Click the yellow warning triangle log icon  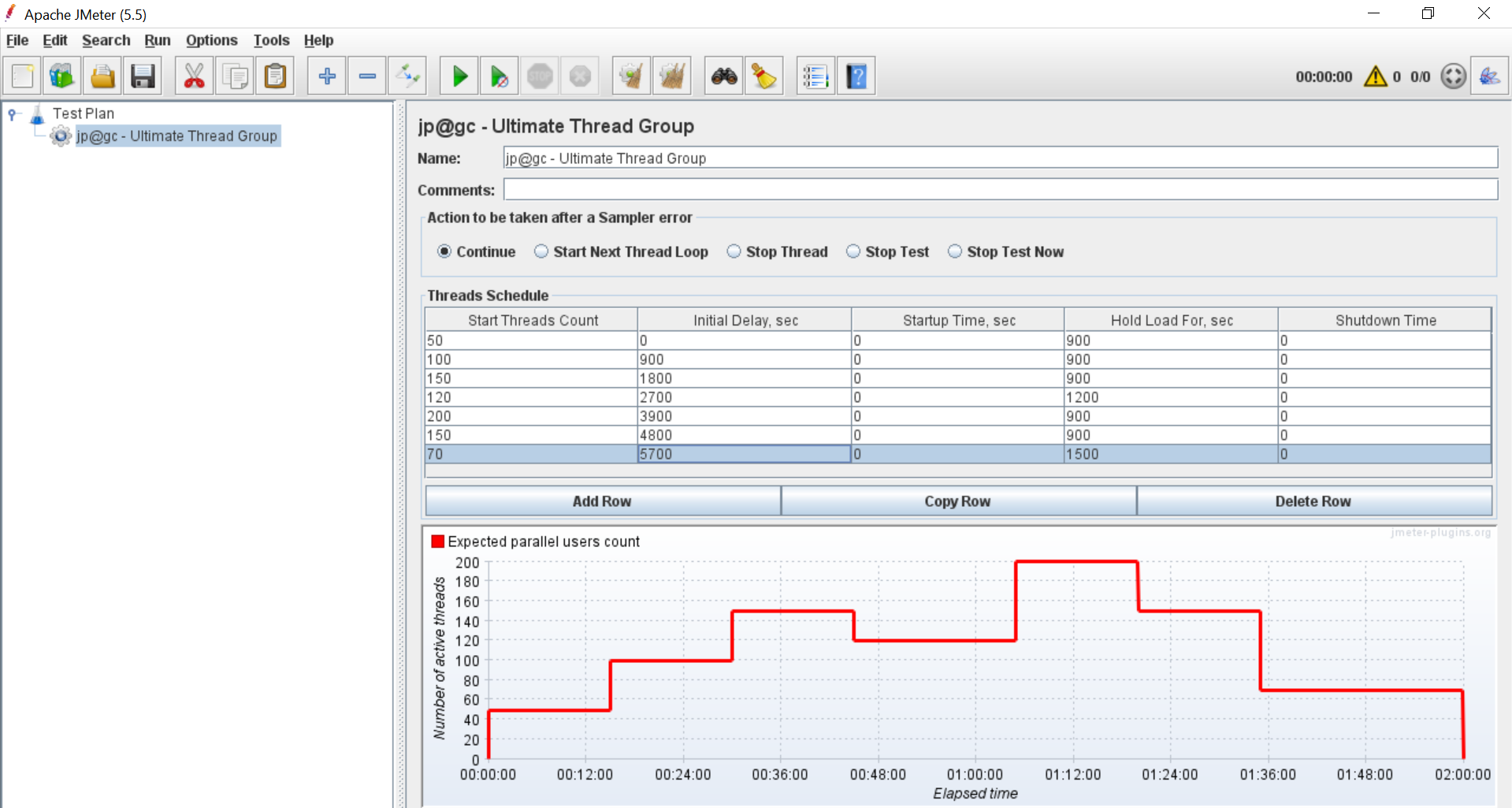click(1375, 76)
